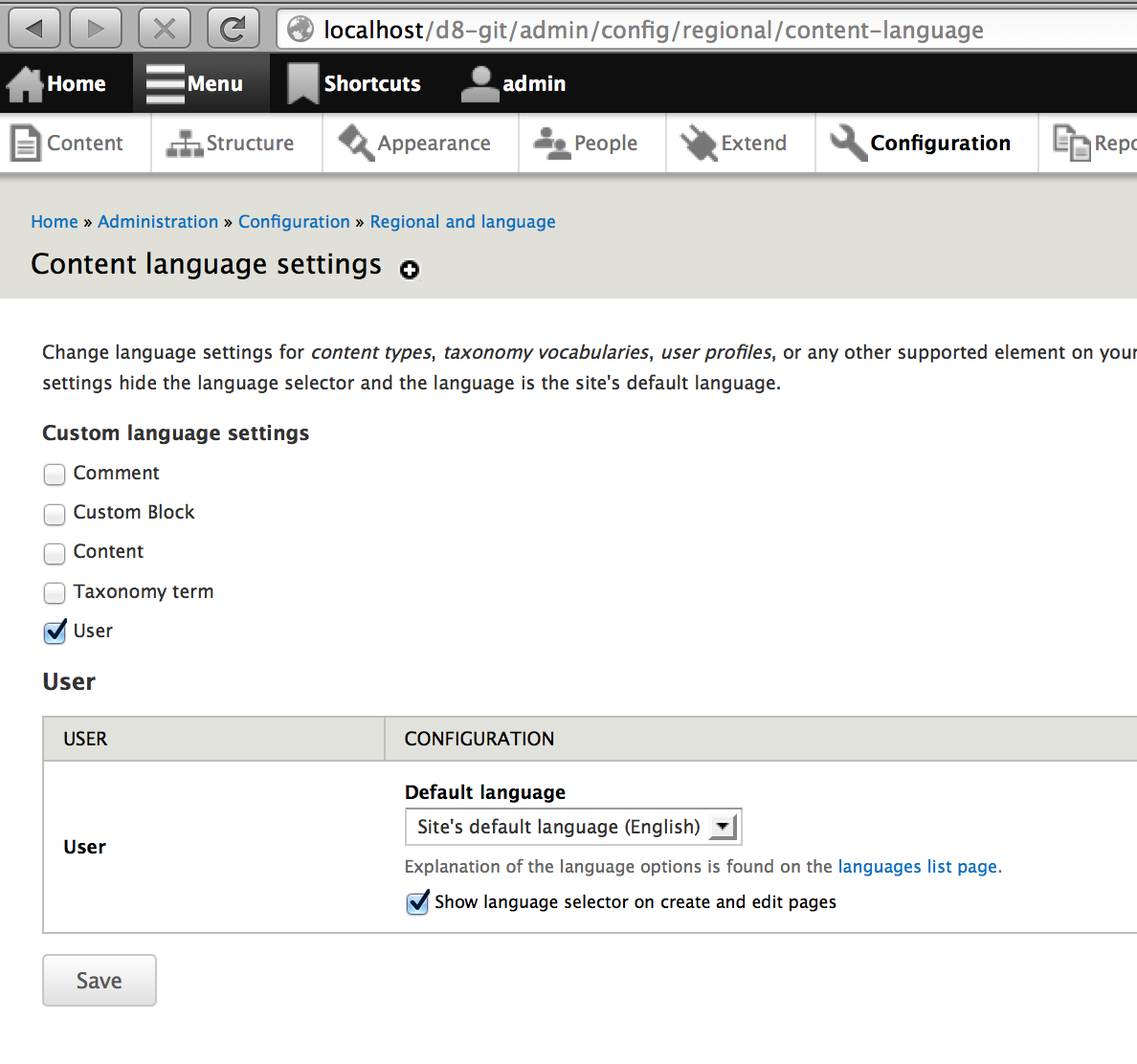Open the languages list page link
Screen dimensions: 1137x1064
(x=917, y=867)
